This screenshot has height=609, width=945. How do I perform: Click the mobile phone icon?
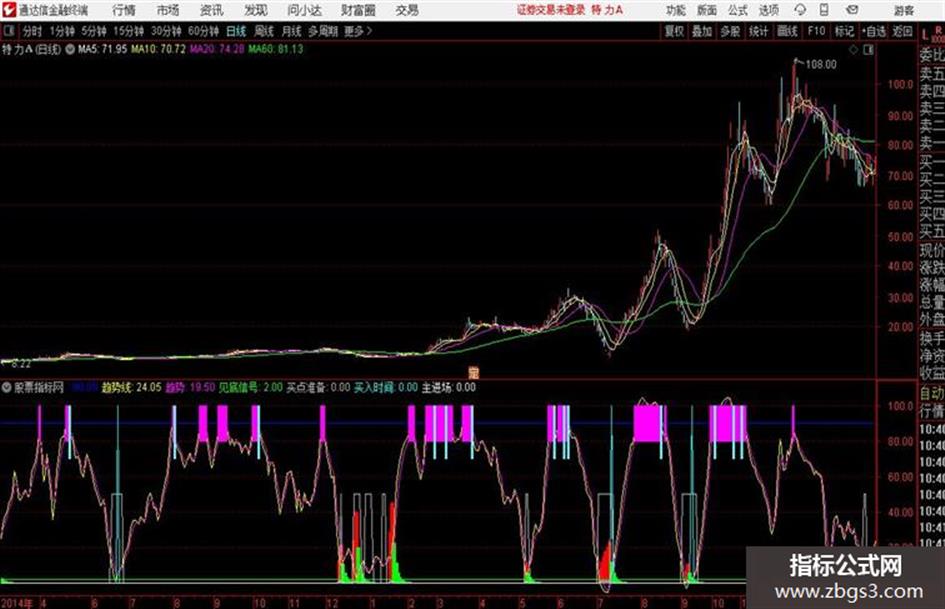point(824,10)
